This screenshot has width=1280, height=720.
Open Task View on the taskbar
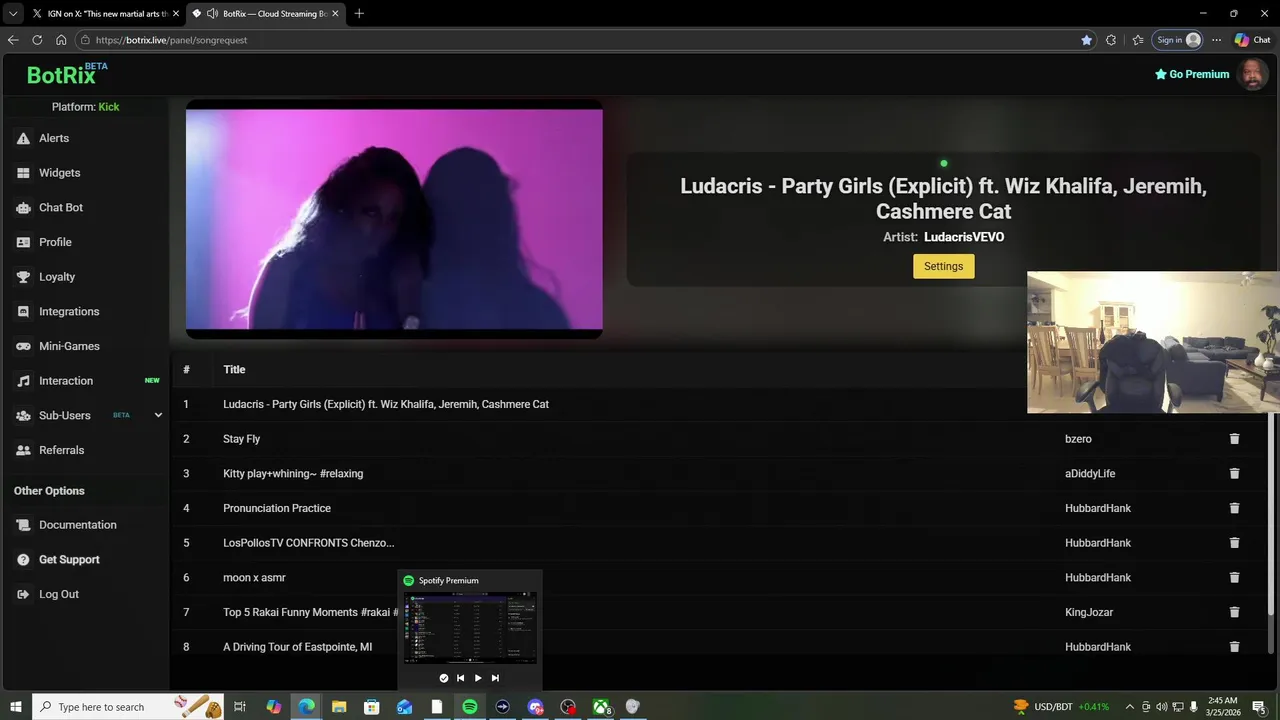(x=240, y=707)
